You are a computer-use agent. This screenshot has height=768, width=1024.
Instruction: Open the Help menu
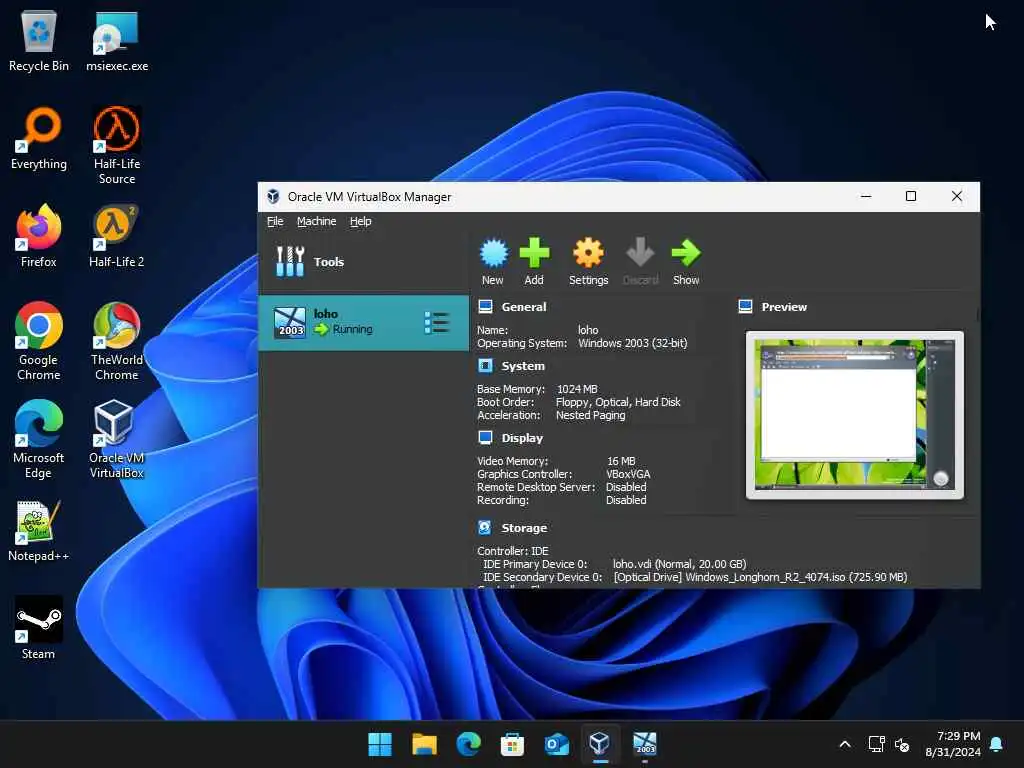pyautogui.click(x=360, y=221)
